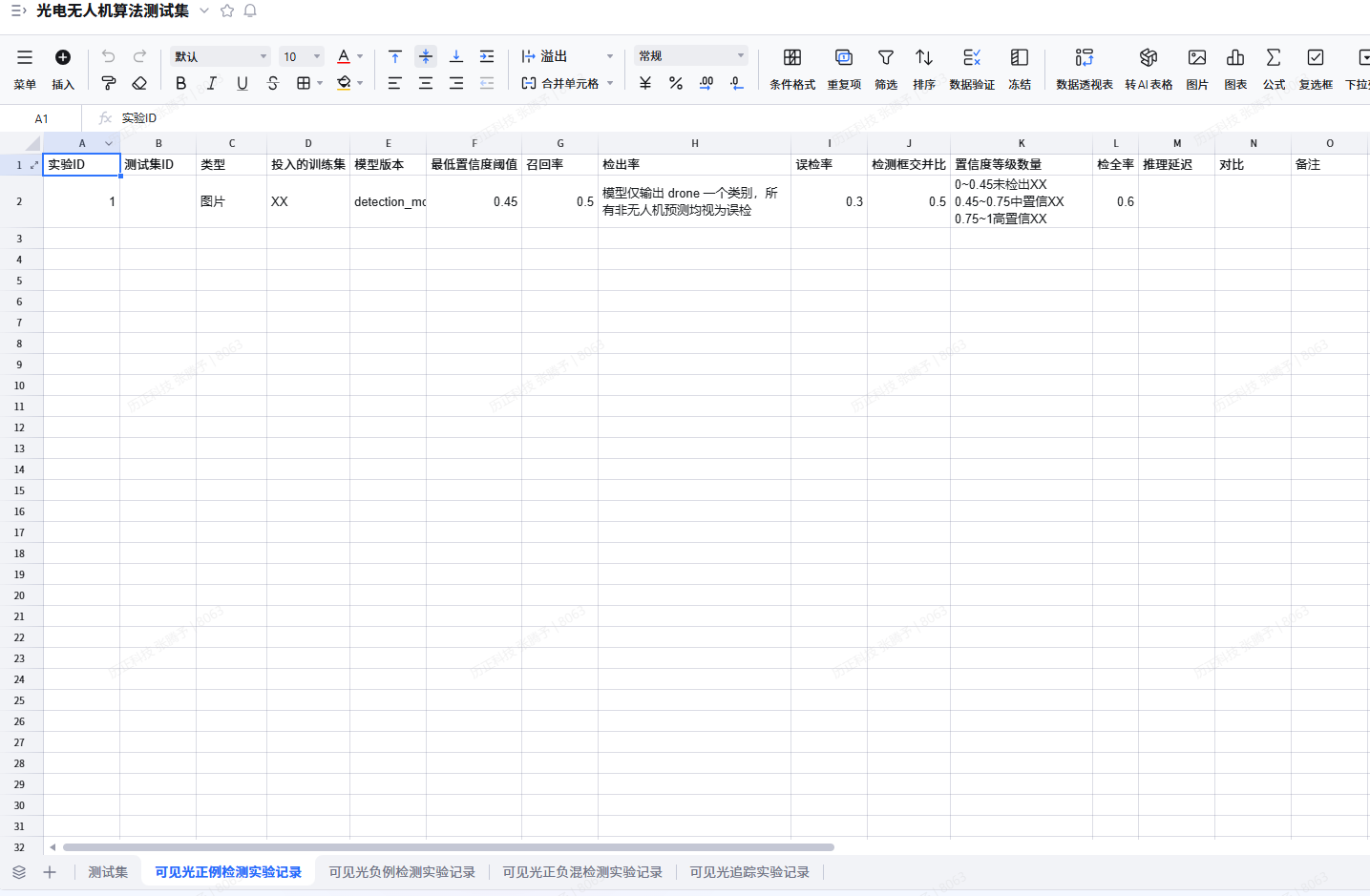Expand the font size dropdown showing 10
The width and height of the screenshot is (1370, 896).
point(302,56)
